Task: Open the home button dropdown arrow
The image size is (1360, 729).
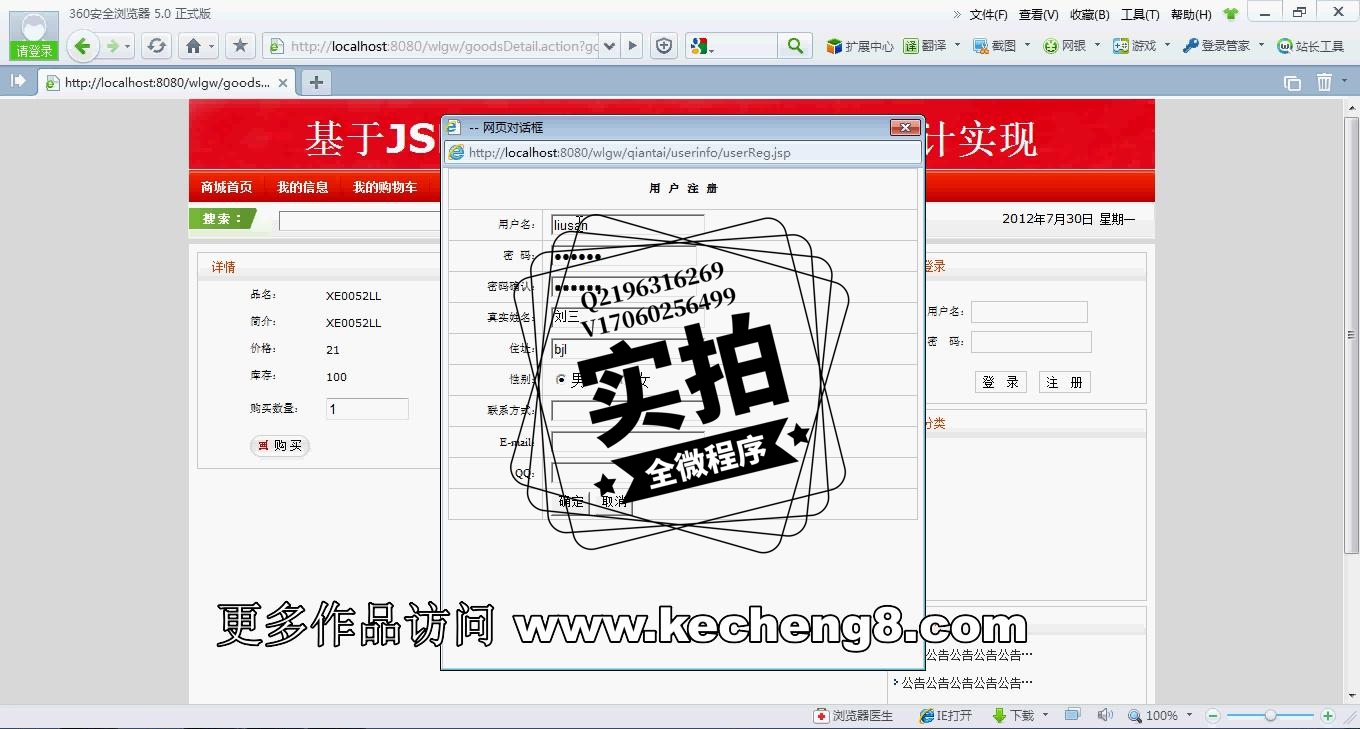Action: pos(211,47)
